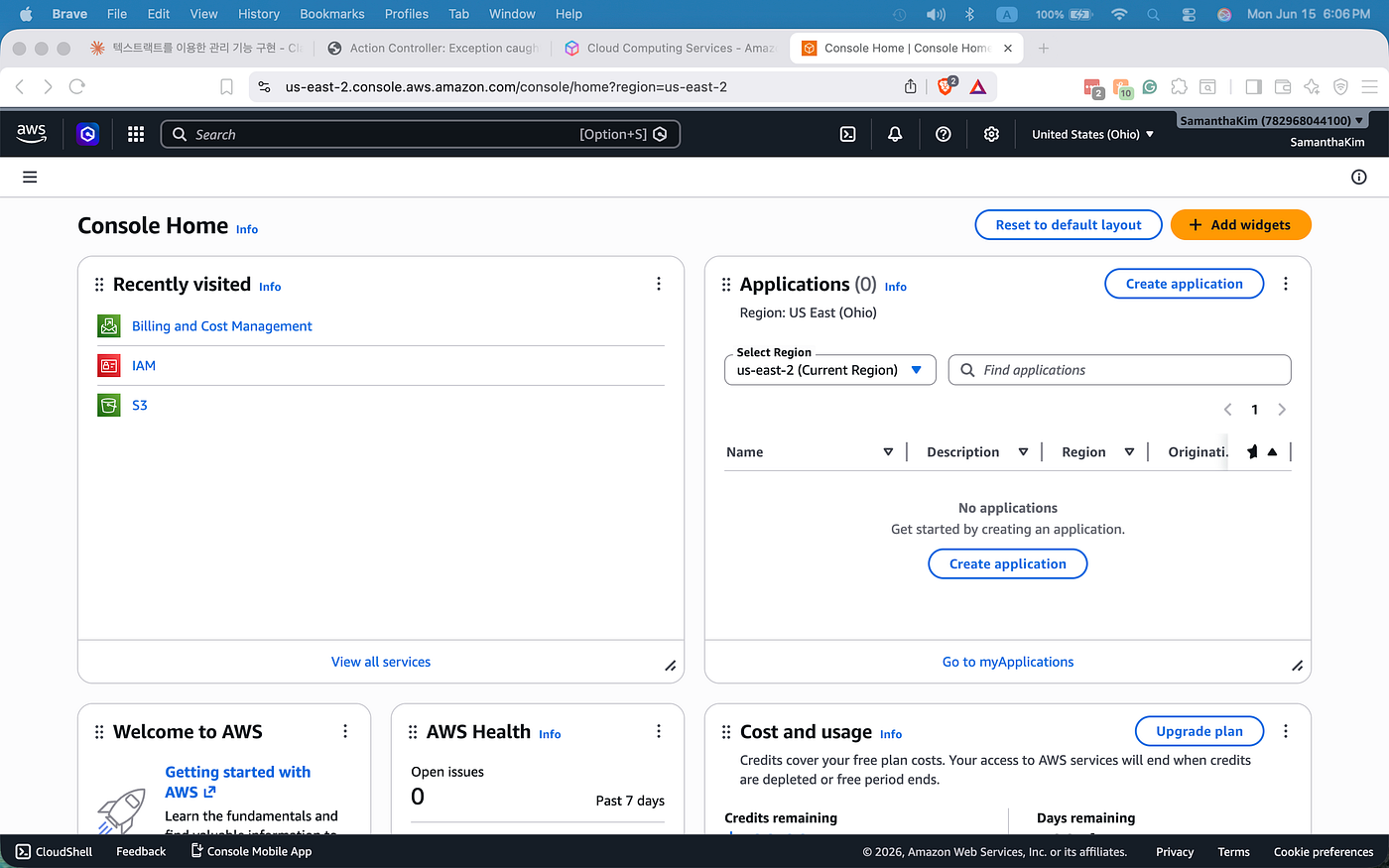Open the Amazon Q icon in the nav bar

(x=88, y=134)
